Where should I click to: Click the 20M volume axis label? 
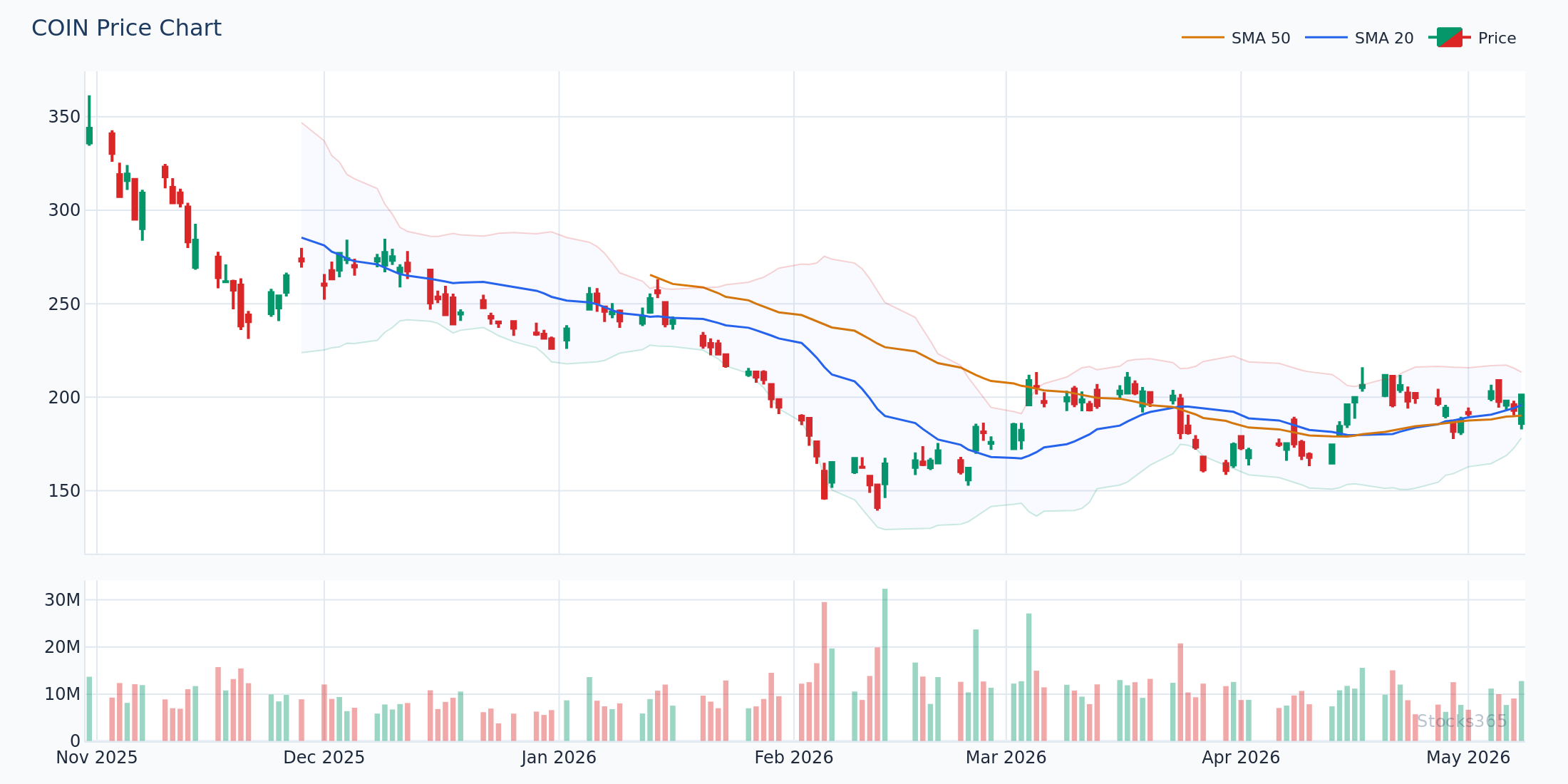click(63, 647)
